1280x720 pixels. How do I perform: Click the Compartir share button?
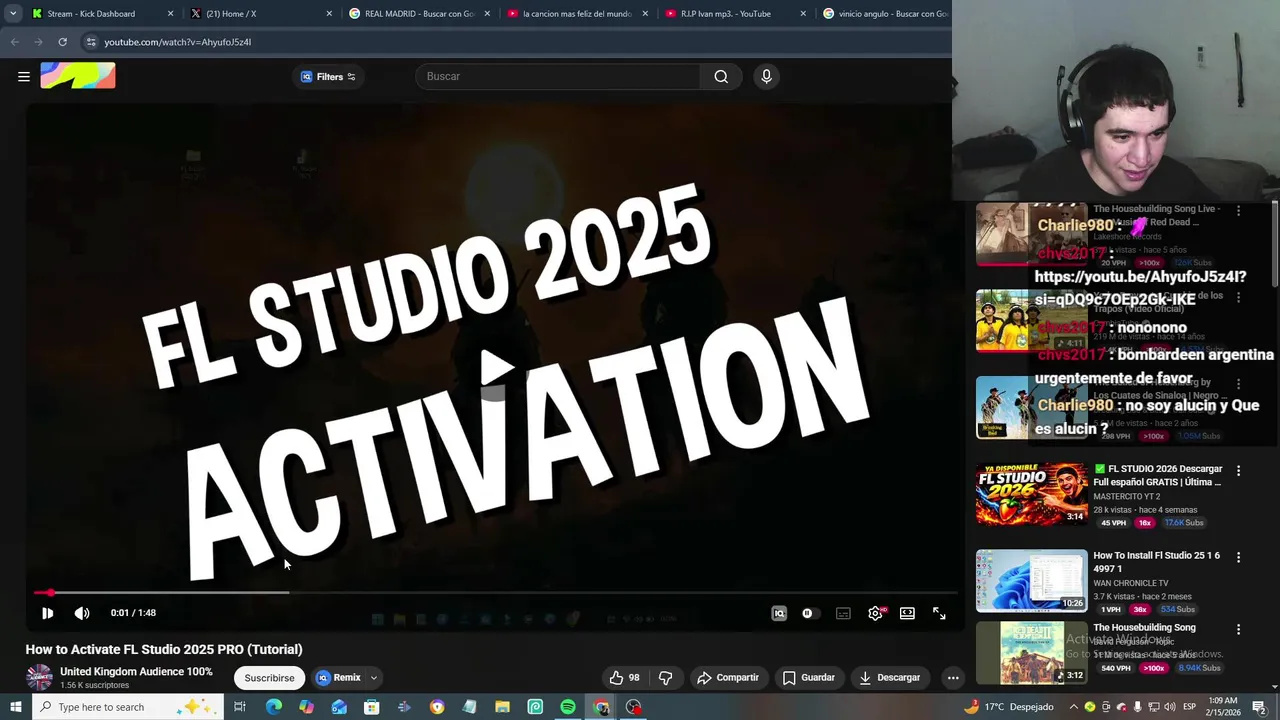pos(729,677)
